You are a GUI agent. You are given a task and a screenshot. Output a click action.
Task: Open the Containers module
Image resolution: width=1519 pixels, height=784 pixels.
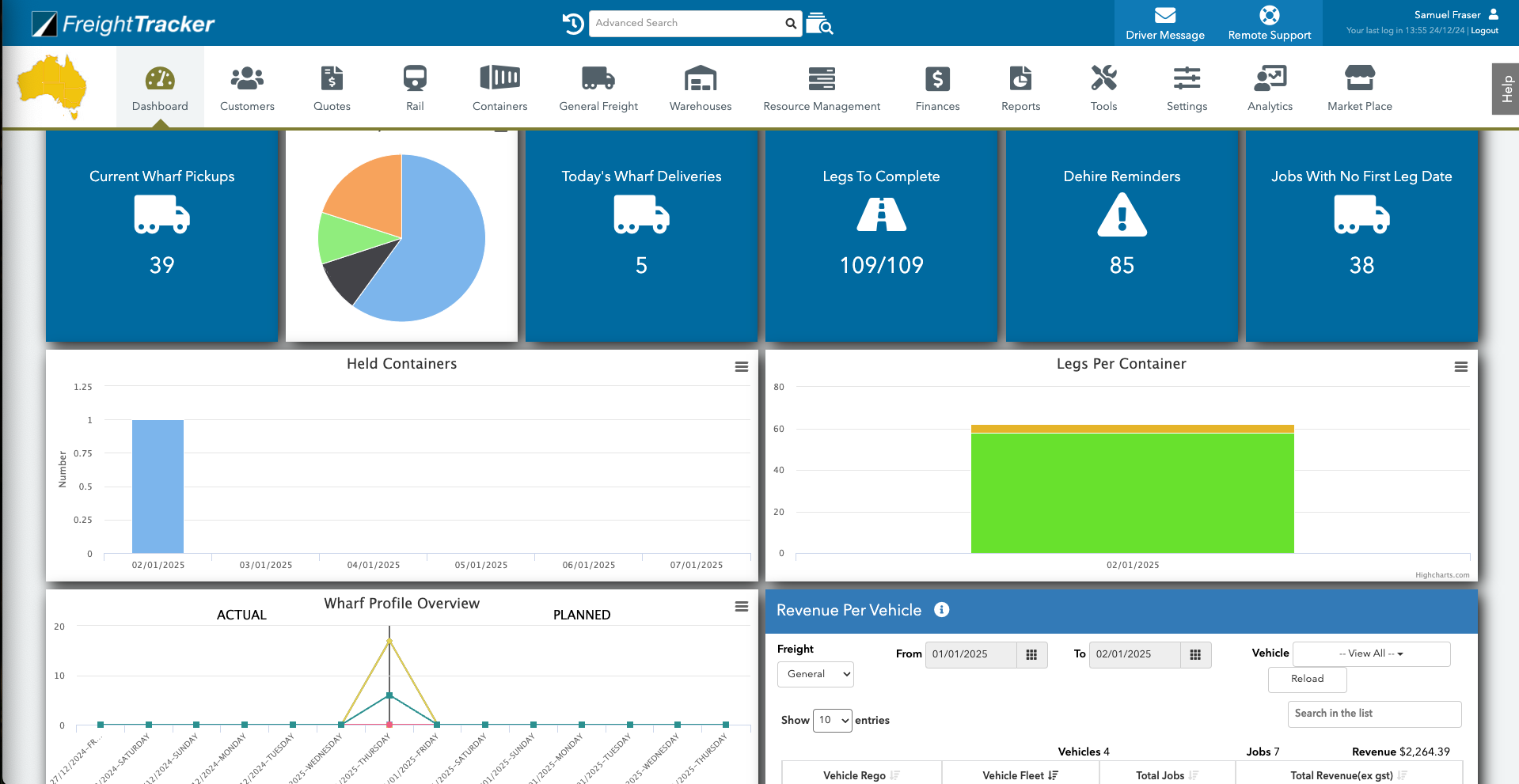pos(499,87)
